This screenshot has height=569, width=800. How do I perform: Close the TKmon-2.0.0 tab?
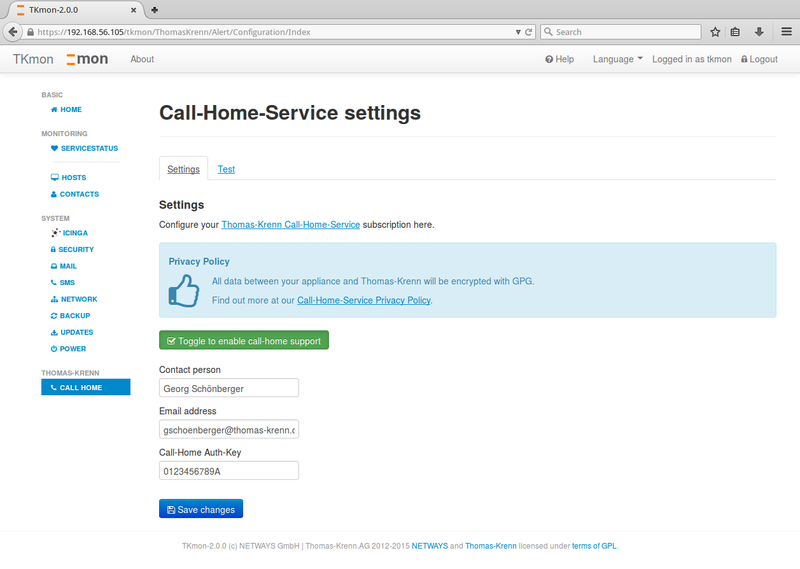[x=133, y=10]
